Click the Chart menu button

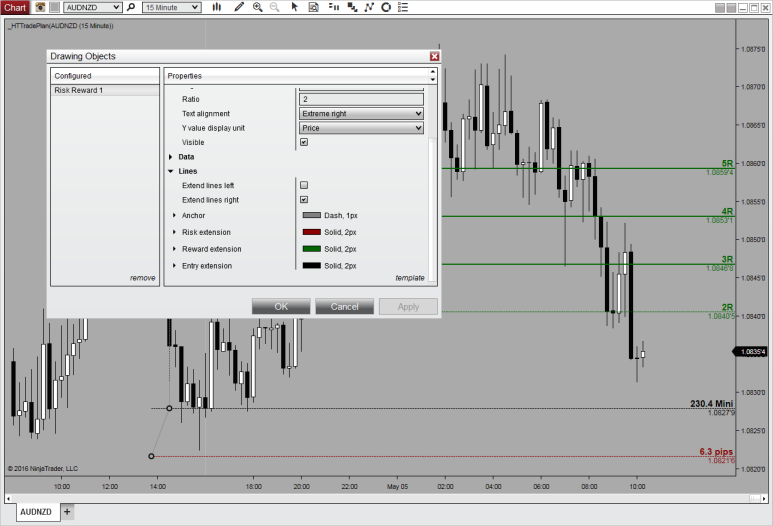click(15, 7)
